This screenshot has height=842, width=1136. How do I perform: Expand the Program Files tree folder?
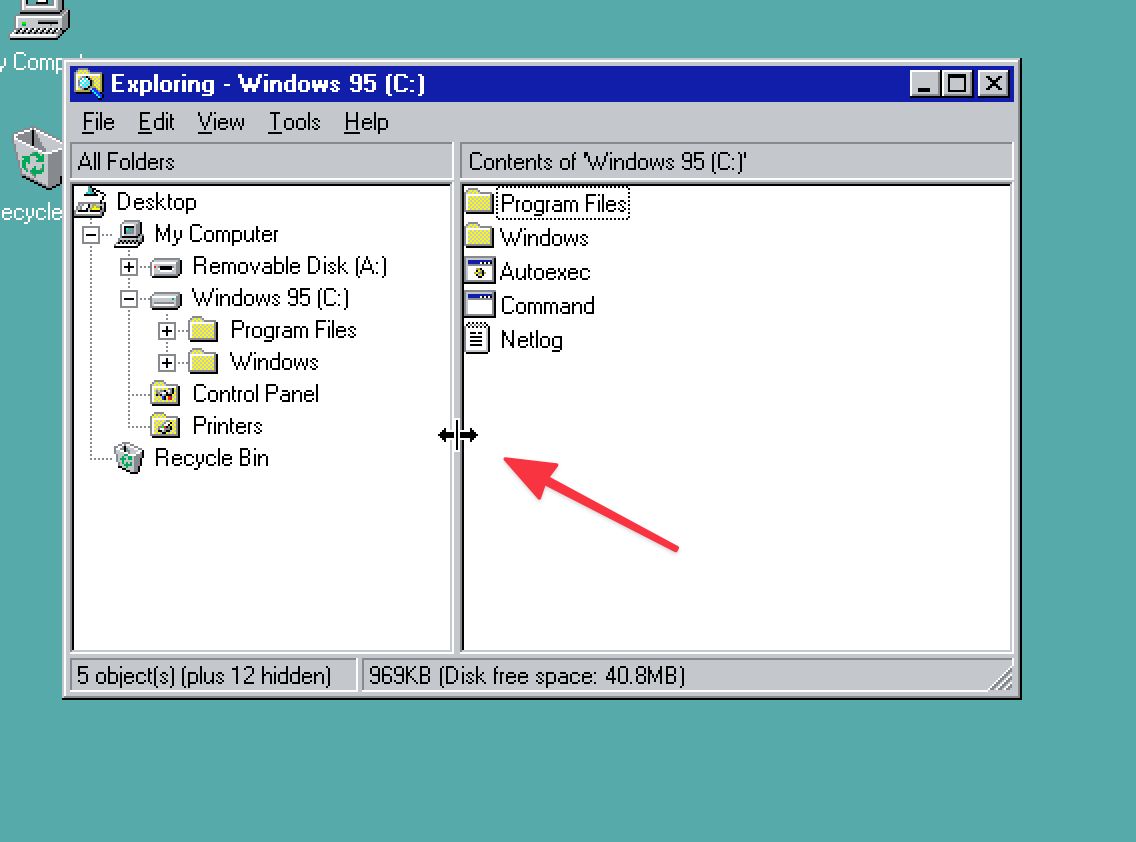coord(167,331)
